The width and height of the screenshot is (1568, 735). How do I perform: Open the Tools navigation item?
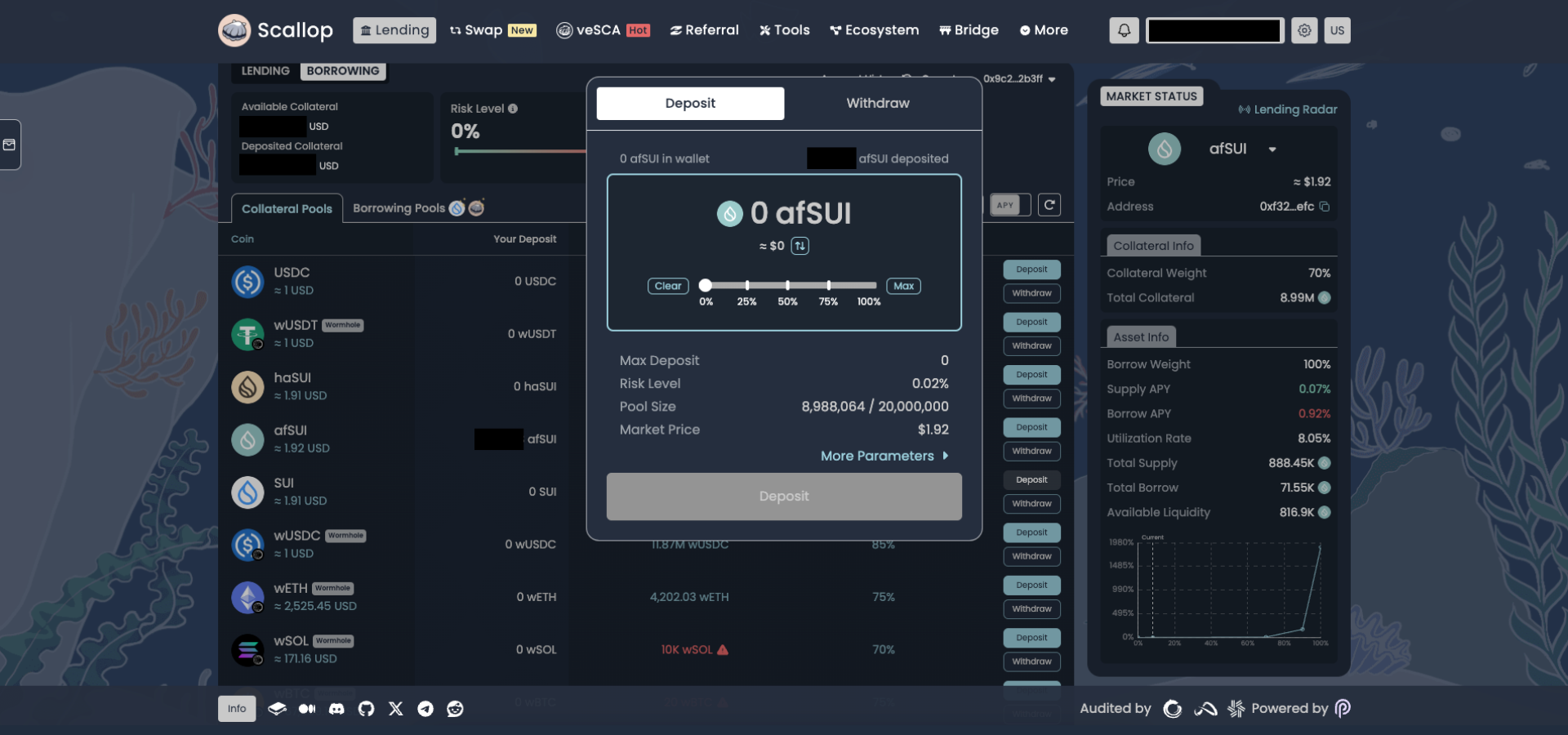[x=785, y=30]
